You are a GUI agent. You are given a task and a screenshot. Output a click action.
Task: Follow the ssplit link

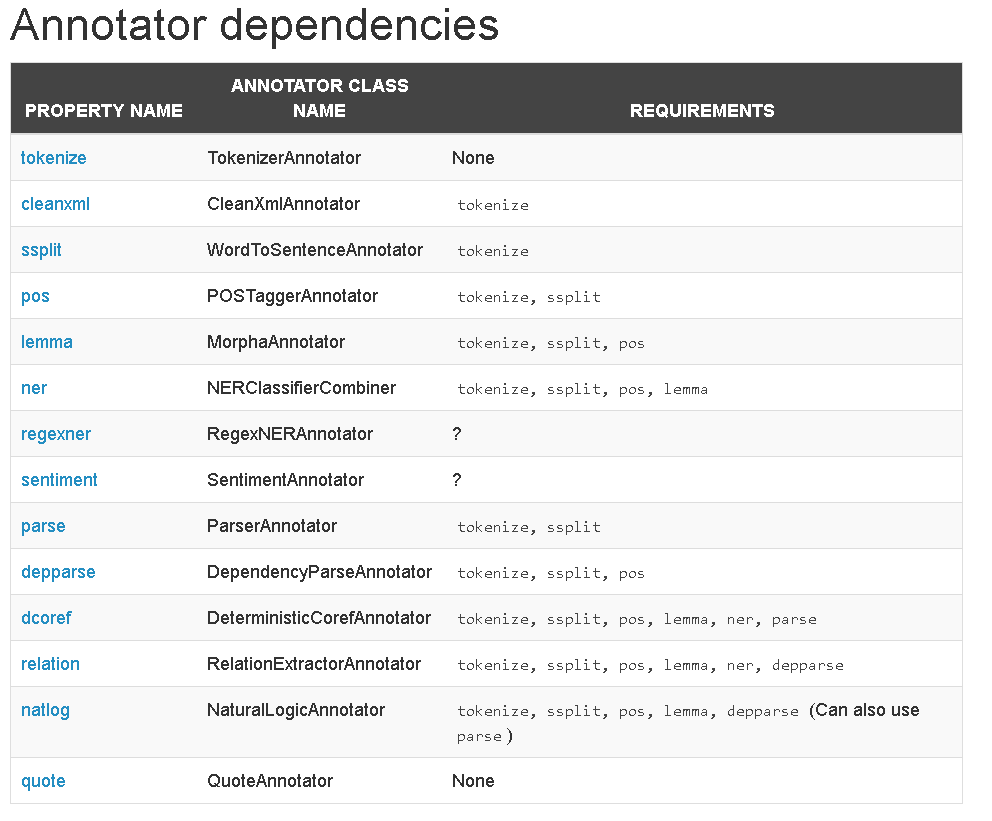coord(41,250)
